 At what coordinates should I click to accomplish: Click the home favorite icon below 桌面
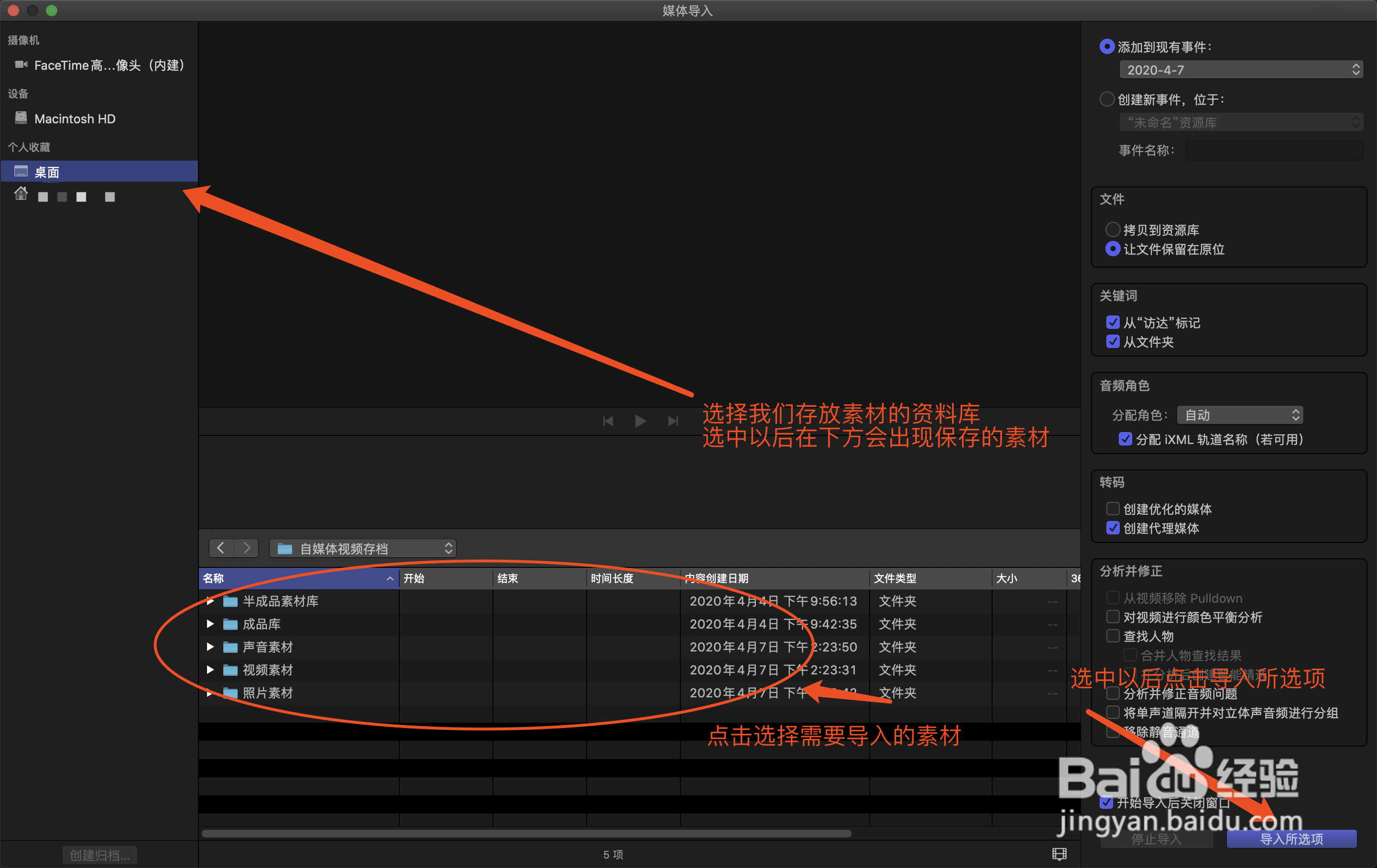21,195
